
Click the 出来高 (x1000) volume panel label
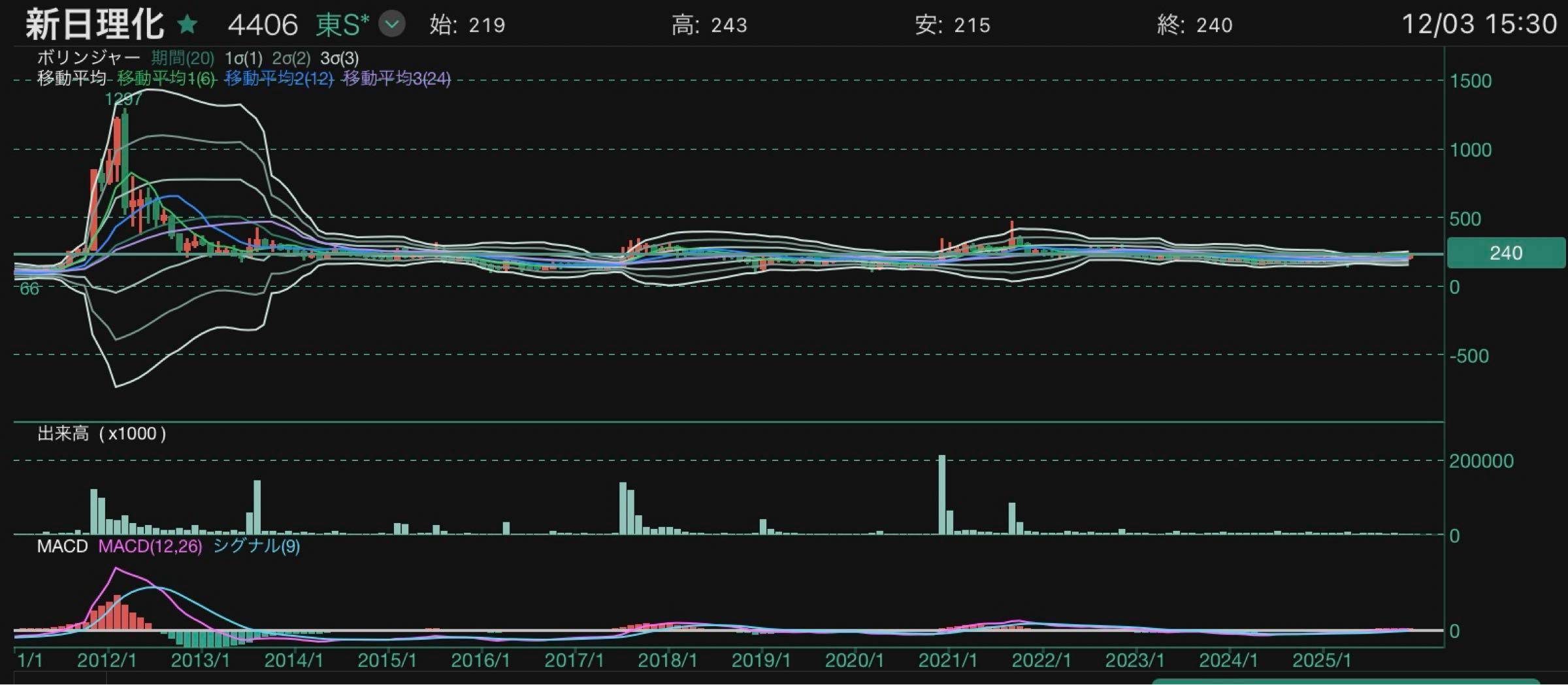(x=101, y=434)
